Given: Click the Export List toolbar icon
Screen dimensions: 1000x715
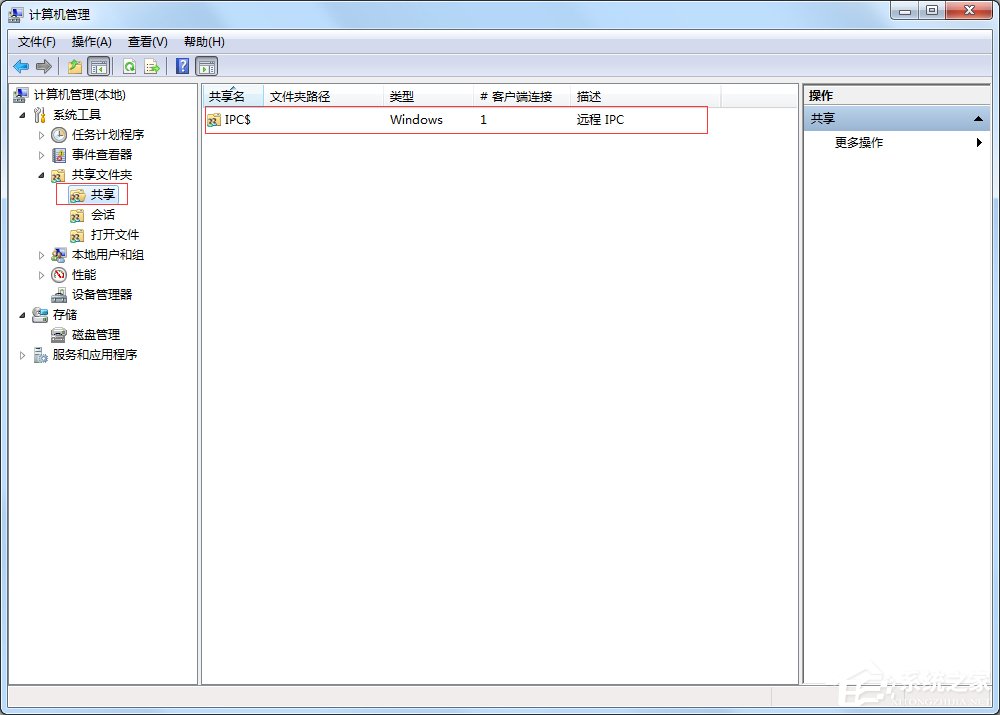Looking at the screenshot, I should click(152, 66).
